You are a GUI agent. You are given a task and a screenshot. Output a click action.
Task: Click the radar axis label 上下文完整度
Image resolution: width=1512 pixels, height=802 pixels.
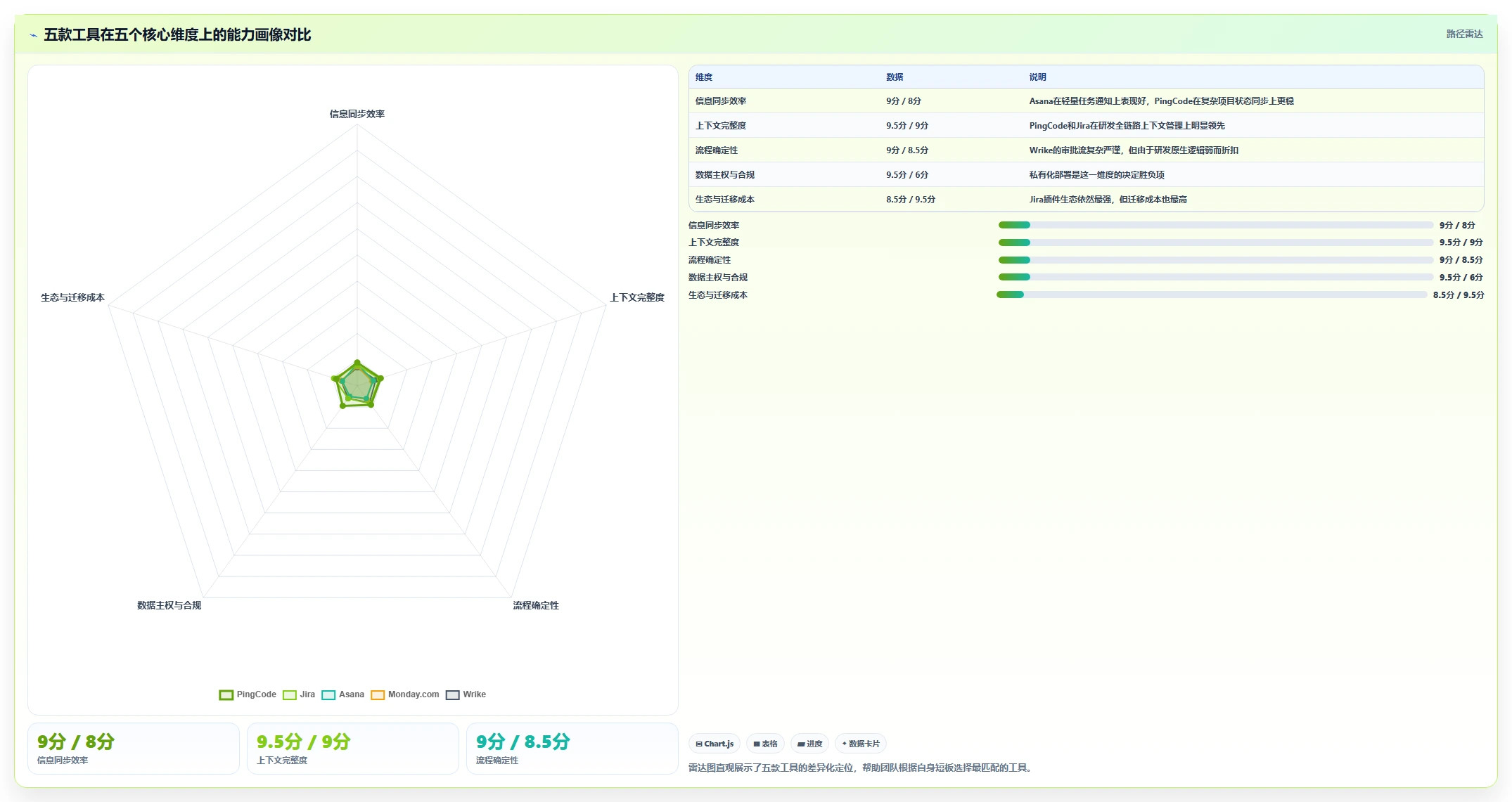(637, 297)
